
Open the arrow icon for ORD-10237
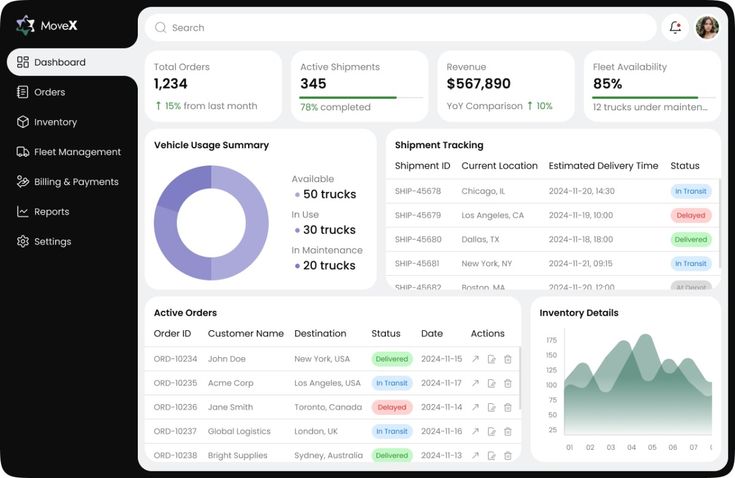(x=475, y=431)
